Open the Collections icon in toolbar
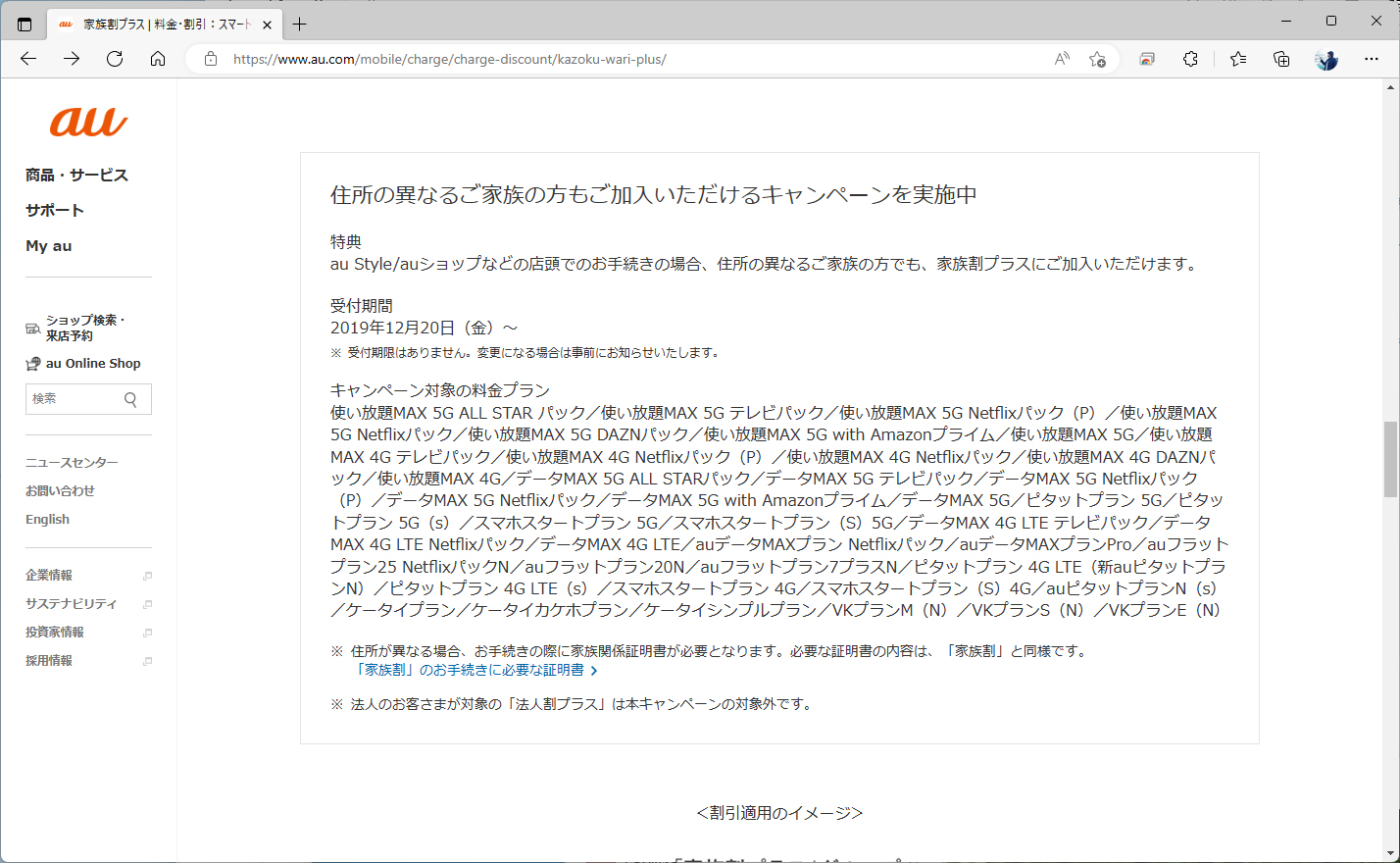Image resolution: width=1400 pixels, height=863 pixels. [1280, 59]
